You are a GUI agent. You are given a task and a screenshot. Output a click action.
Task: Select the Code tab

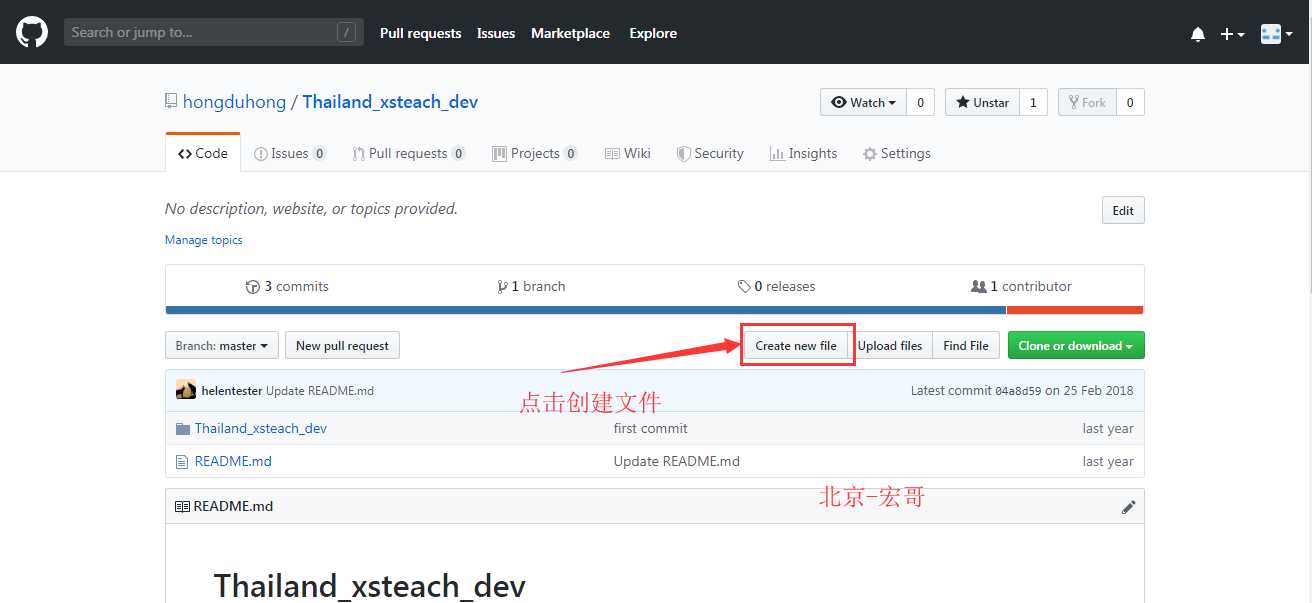pyautogui.click(x=203, y=153)
